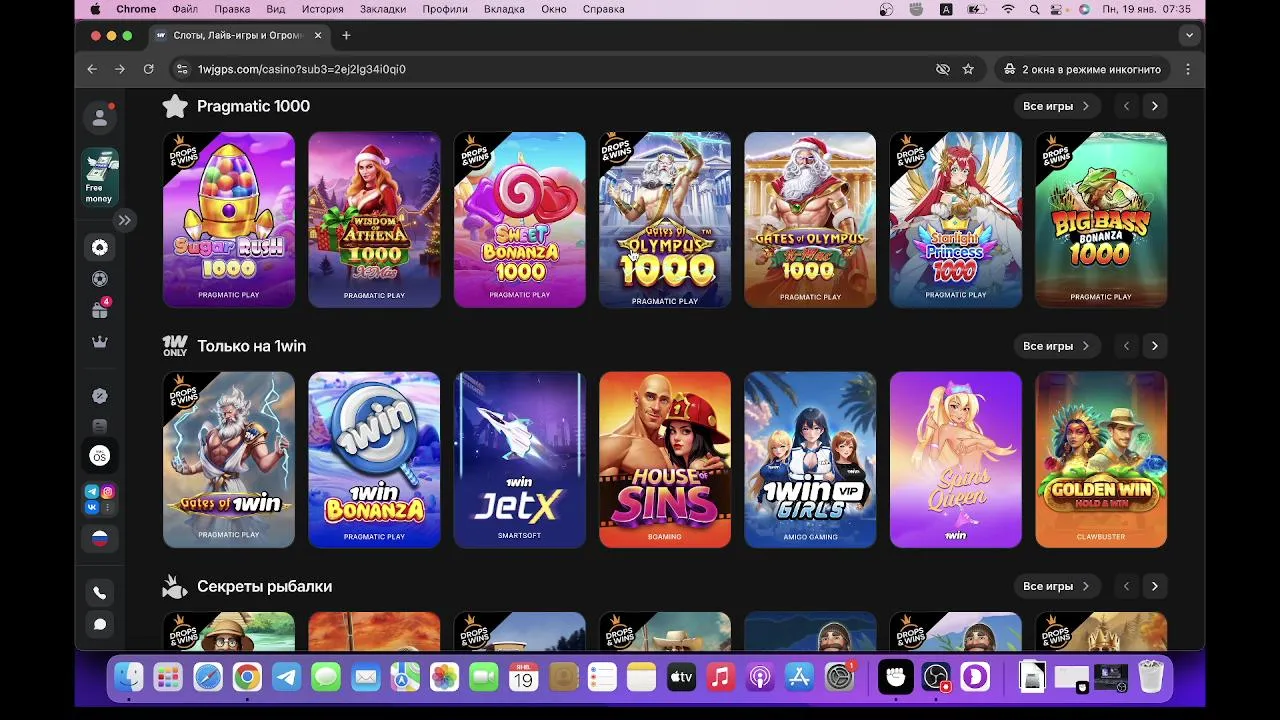Open OBS Studio from the Dock

point(936,677)
